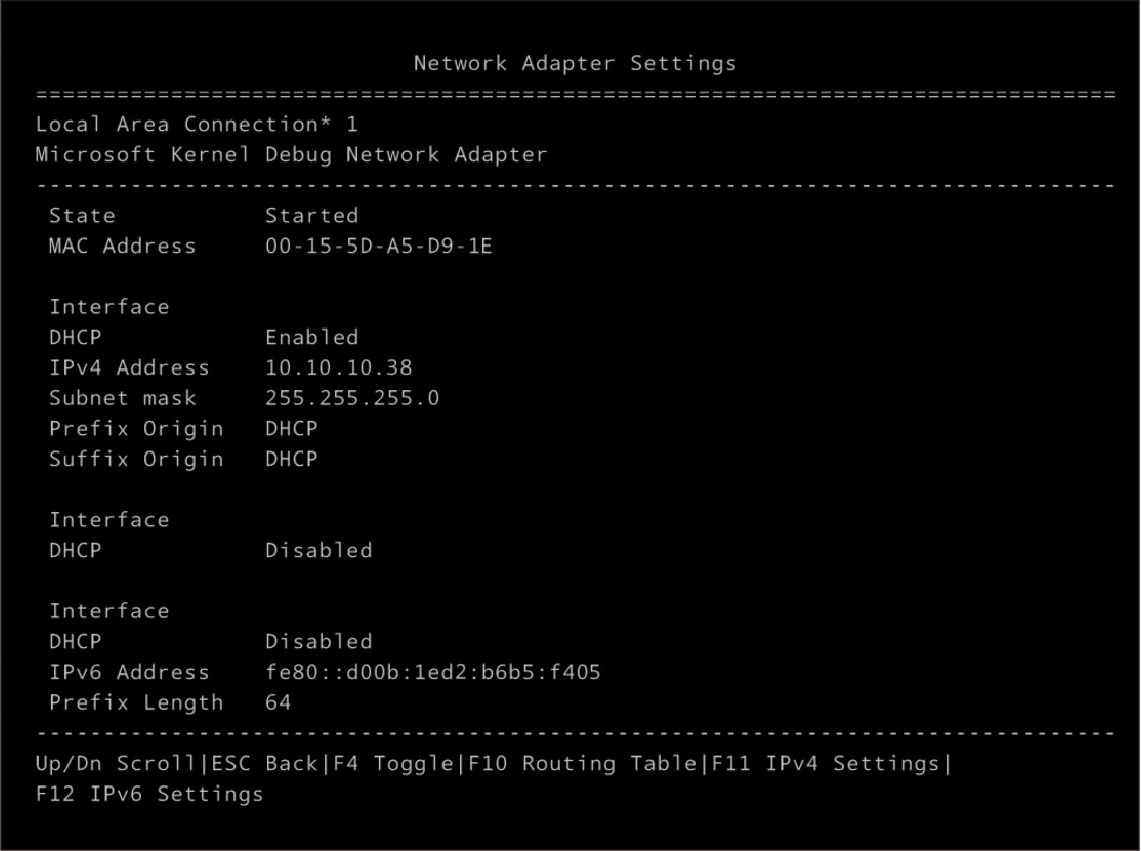The width and height of the screenshot is (1141, 851).
Task: Click the Network Adapter Settings title
Action: [575, 63]
